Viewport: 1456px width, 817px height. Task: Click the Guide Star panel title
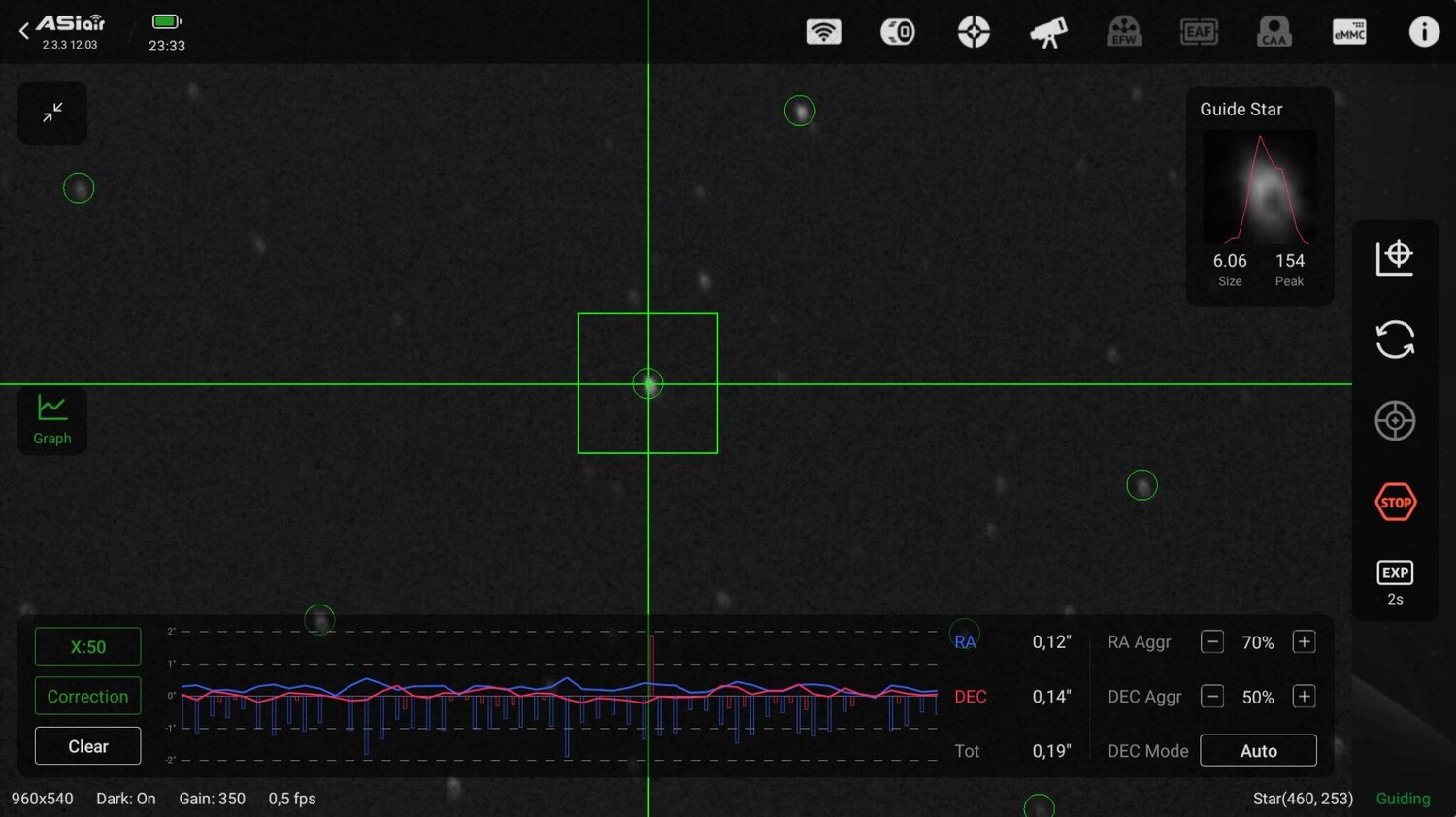coord(1241,110)
